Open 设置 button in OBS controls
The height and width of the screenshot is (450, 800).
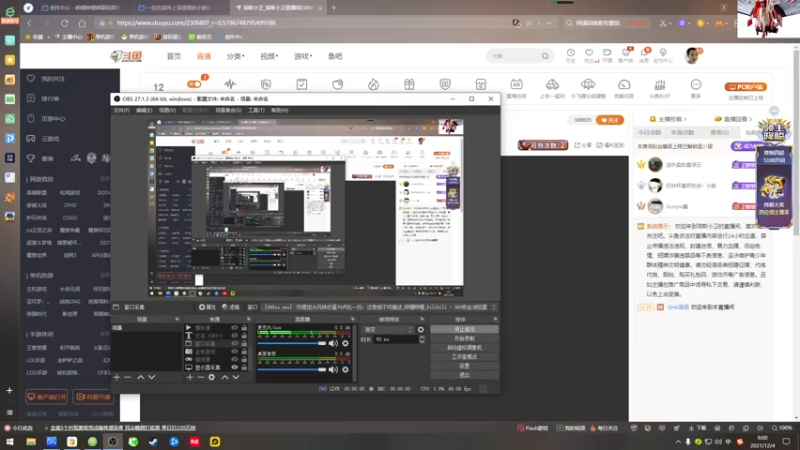click(x=464, y=366)
